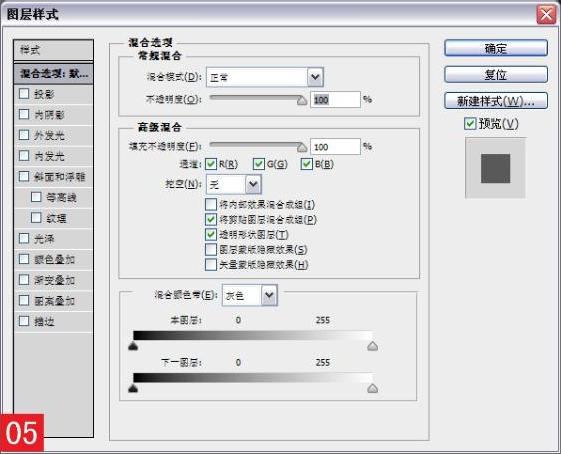Open the 混合模式 blend mode dropdown

coord(265,77)
